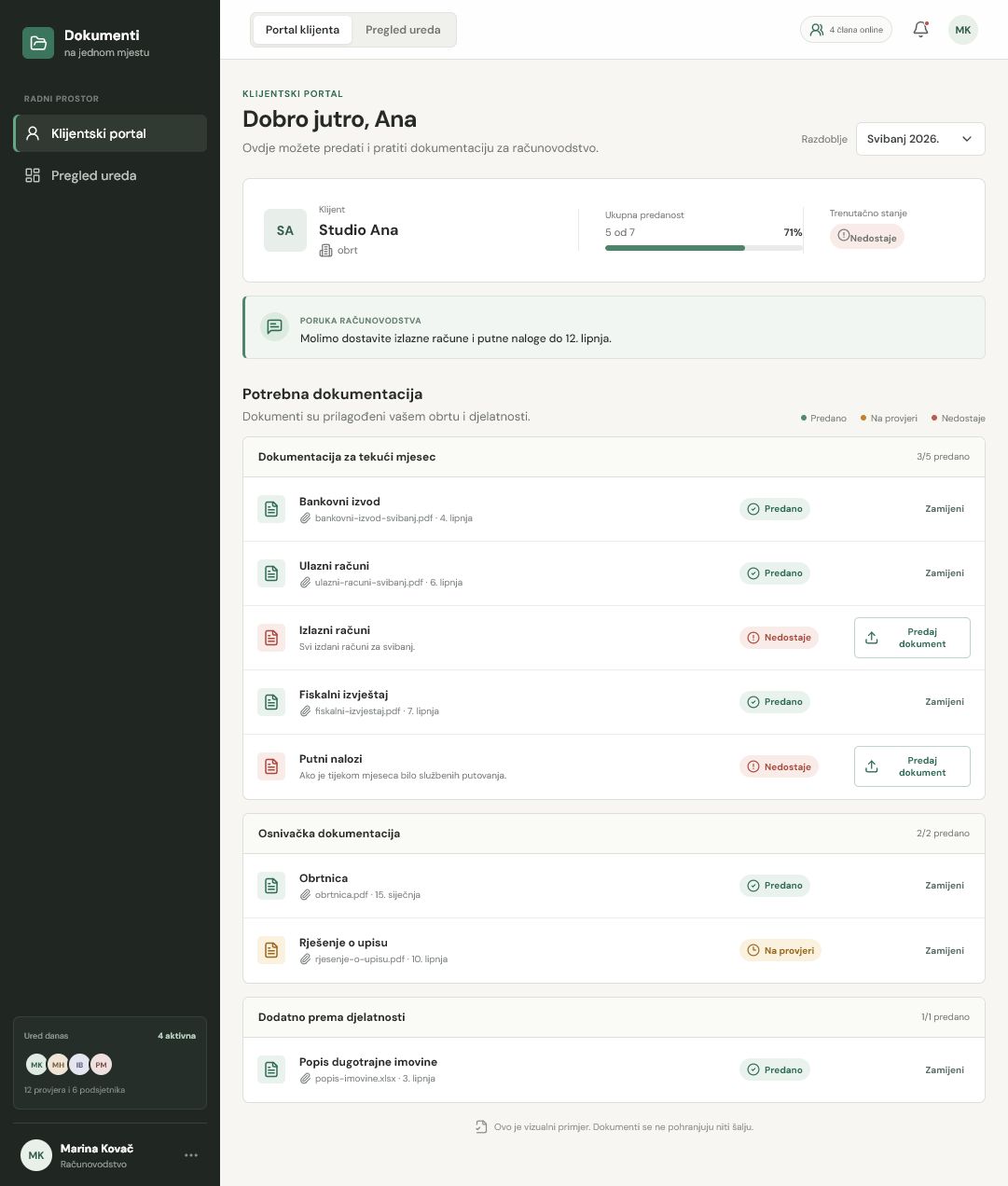Viewport: 1008px width, 1186px height.
Task: Open notifications bell icon
Action: click(x=920, y=29)
